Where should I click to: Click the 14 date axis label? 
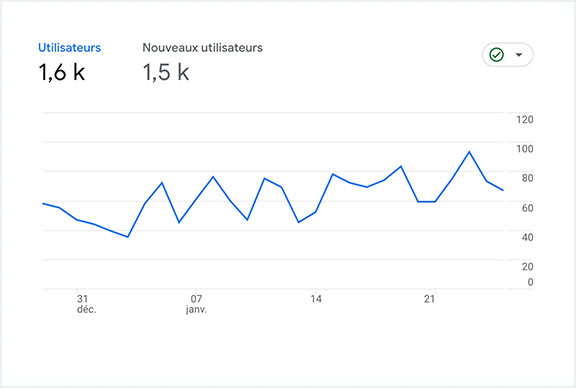point(316,299)
